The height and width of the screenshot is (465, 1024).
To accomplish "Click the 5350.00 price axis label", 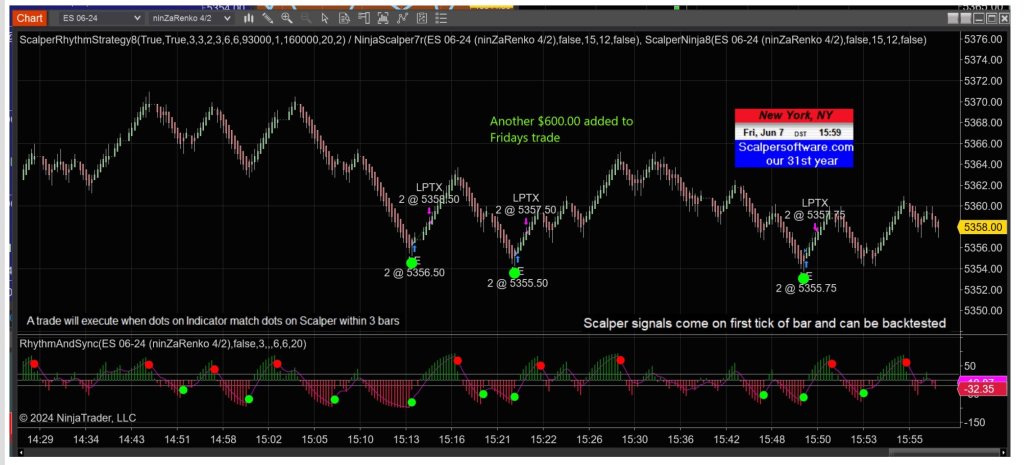I will (983, 310).
